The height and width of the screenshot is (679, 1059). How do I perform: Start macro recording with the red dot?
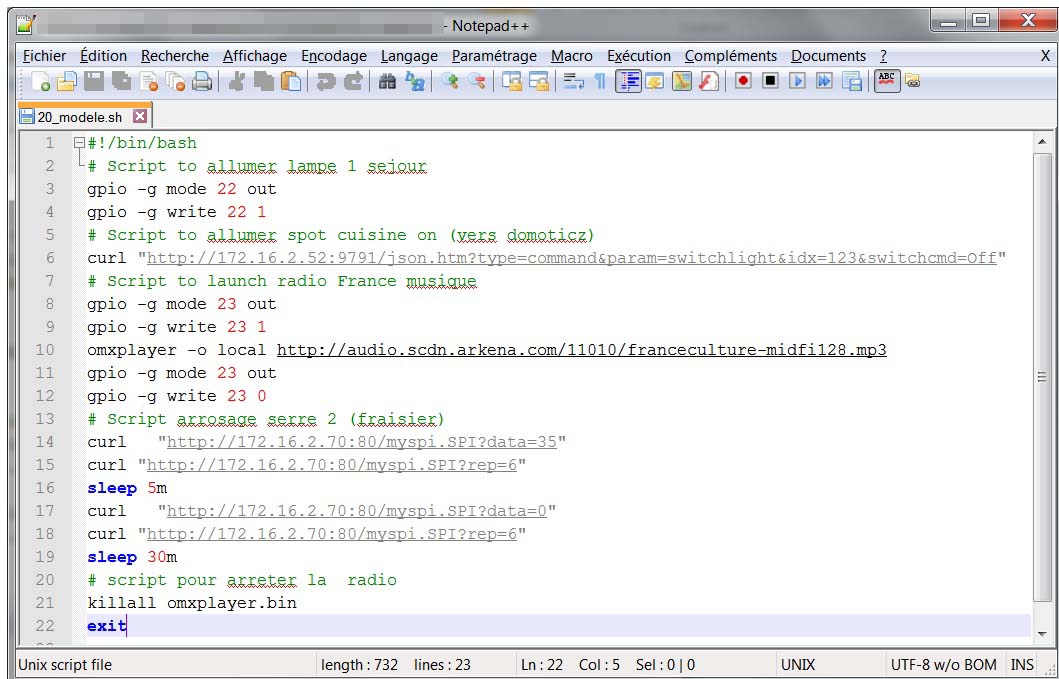coord(744,82)
